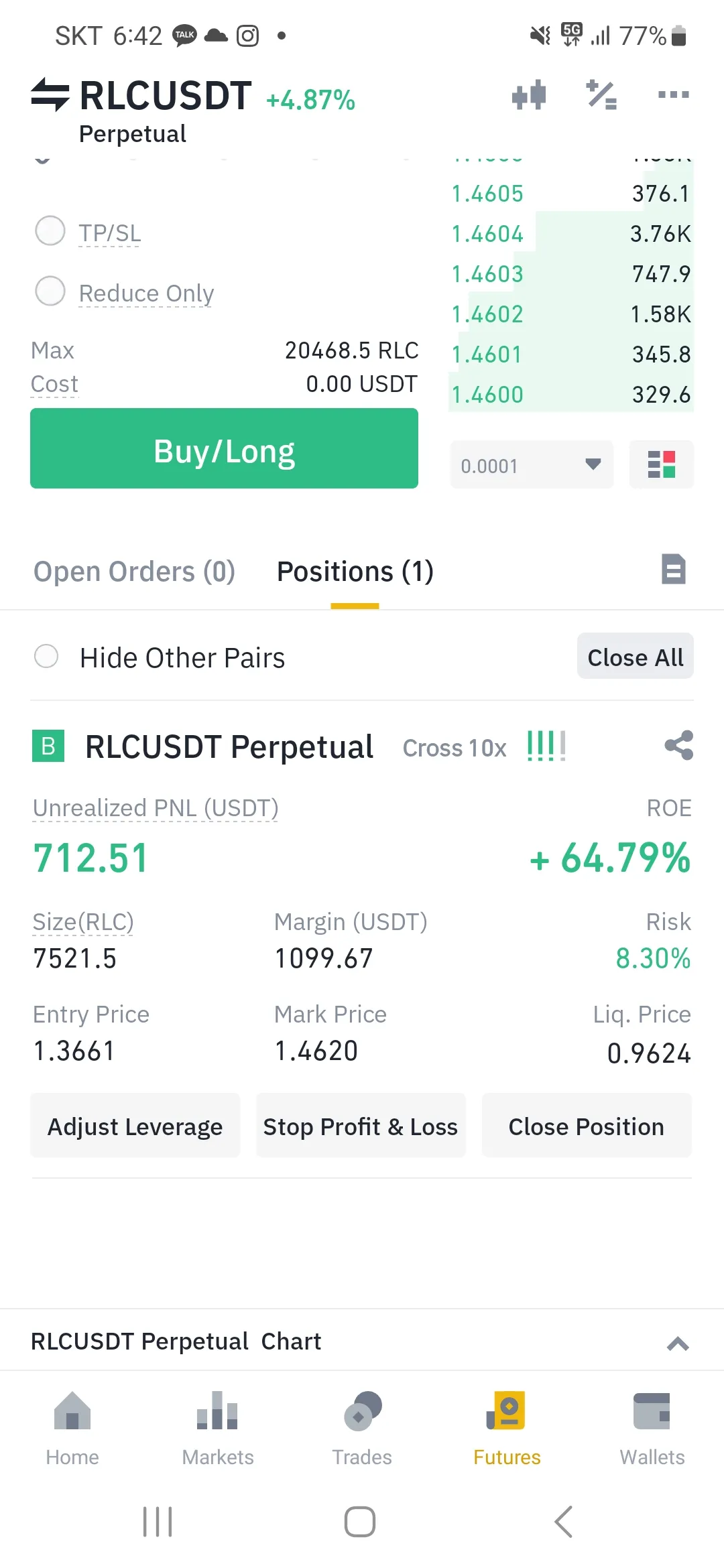Change the order book layout icon
Image resolution: width=724 pixels, height=1568 pixels.
(661, 464)
